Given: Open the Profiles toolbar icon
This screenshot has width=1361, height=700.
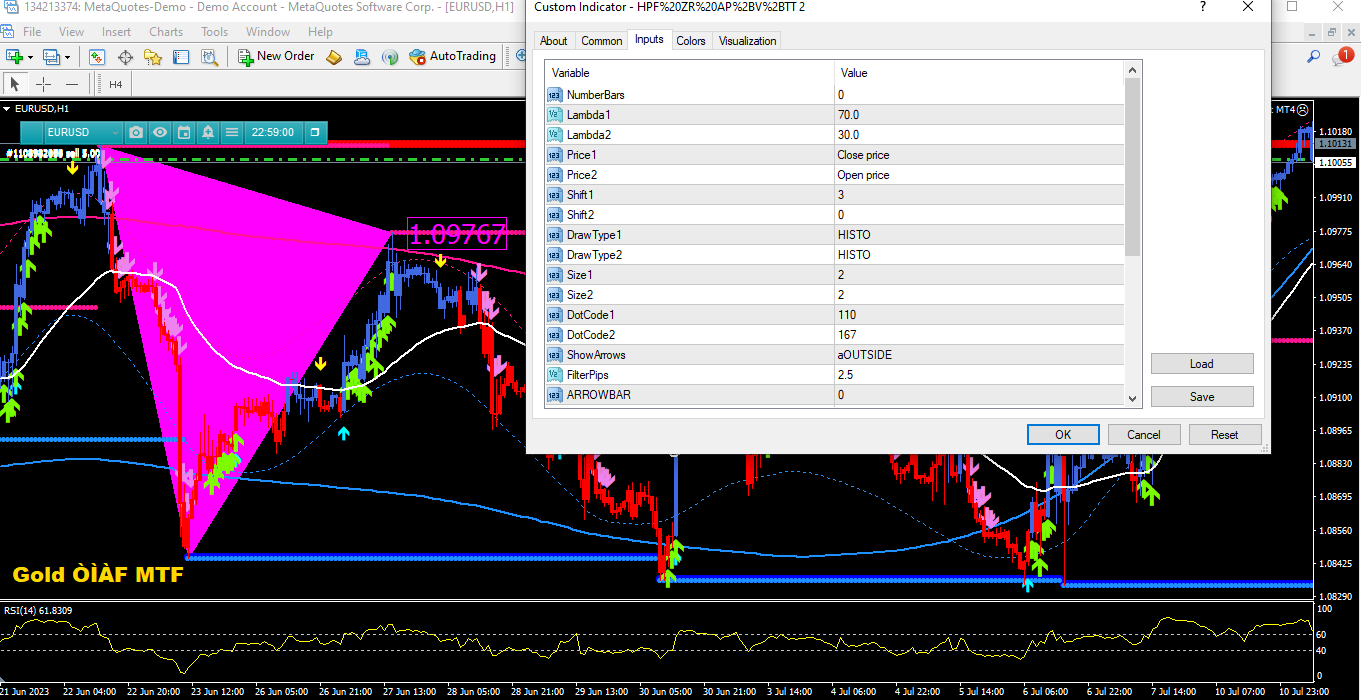Looking at the screenshot, I should pos(50,57).
